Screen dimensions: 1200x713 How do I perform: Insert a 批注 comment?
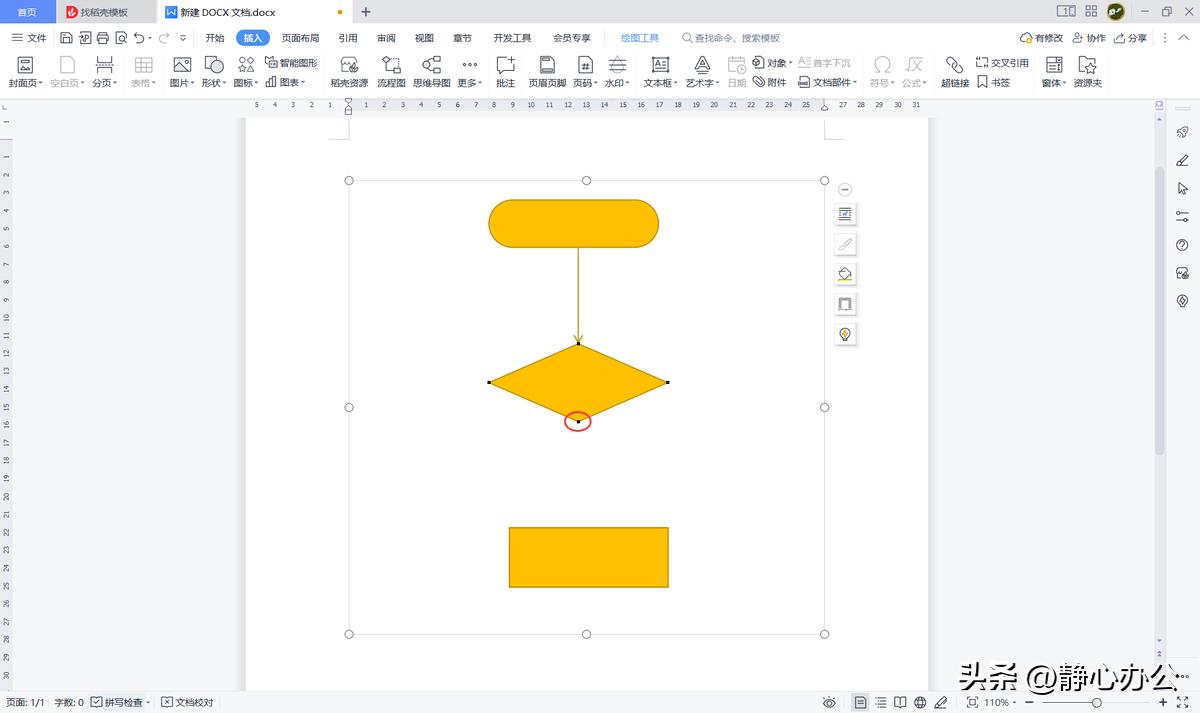(505, 71)
